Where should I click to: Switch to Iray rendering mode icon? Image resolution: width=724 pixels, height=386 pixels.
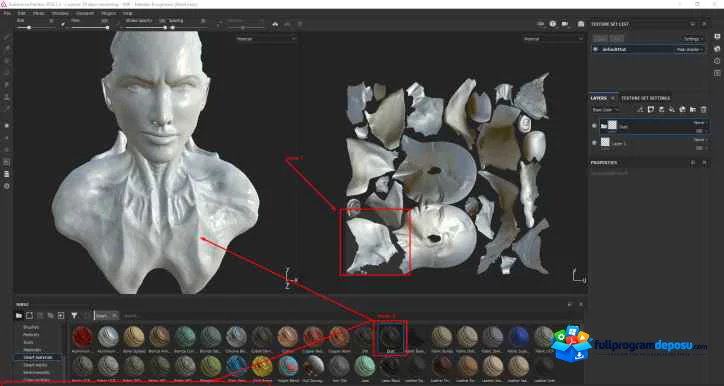point(581,24)
